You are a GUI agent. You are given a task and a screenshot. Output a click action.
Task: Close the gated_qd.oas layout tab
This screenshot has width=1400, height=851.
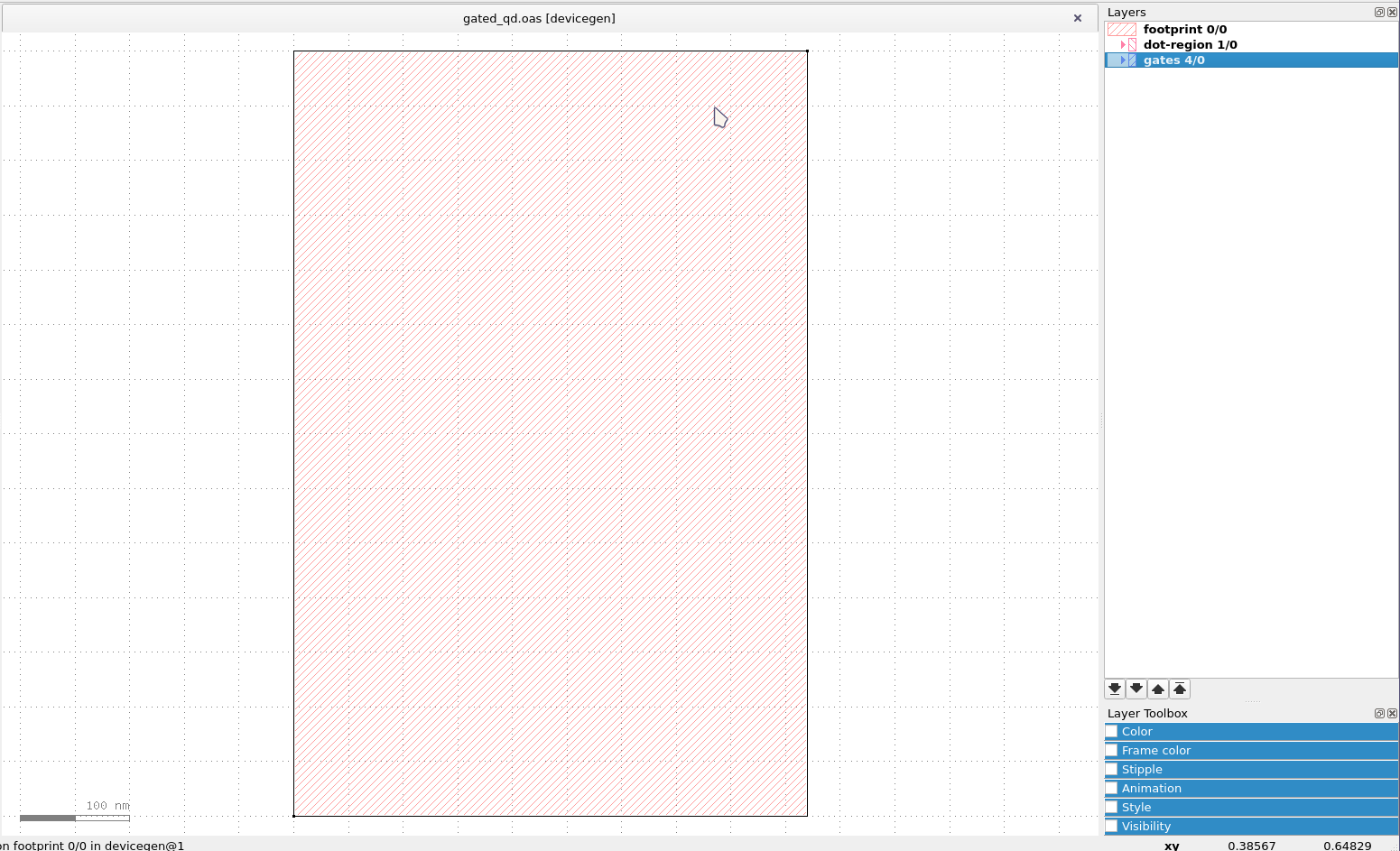click(x=1077, y=18)
